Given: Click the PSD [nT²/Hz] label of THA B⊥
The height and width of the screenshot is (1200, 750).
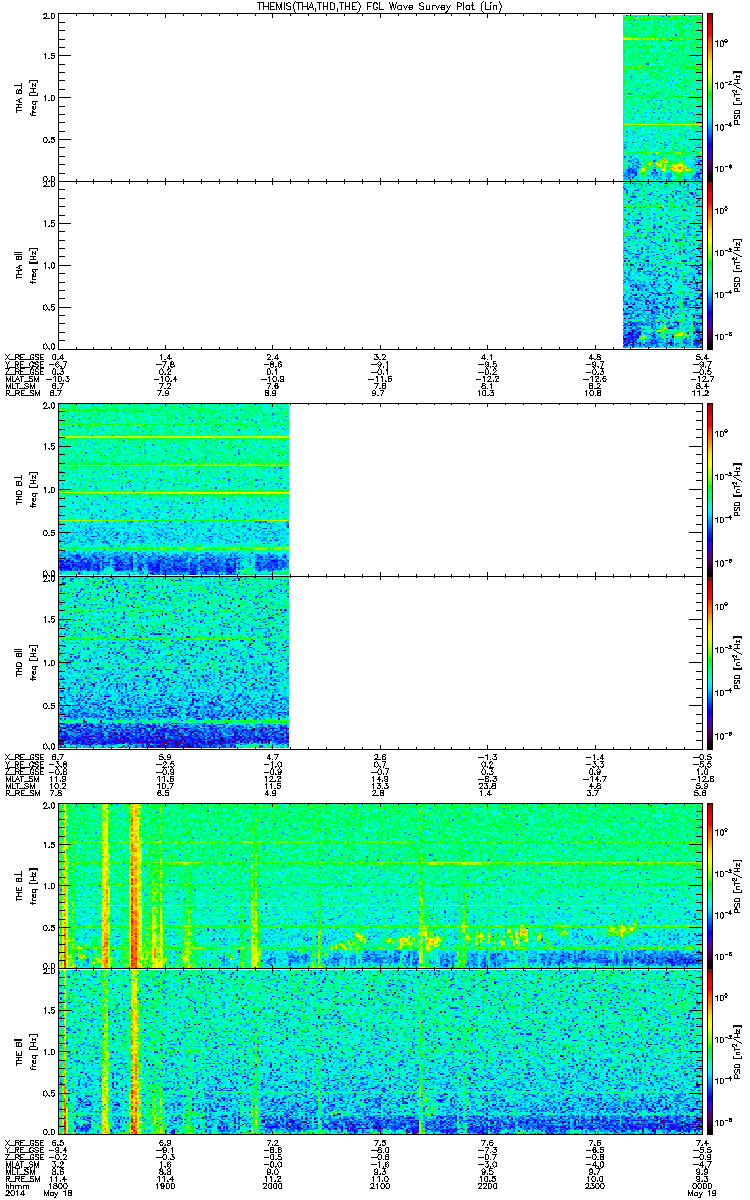Looking at the screenshot, I should click(738, 98).
